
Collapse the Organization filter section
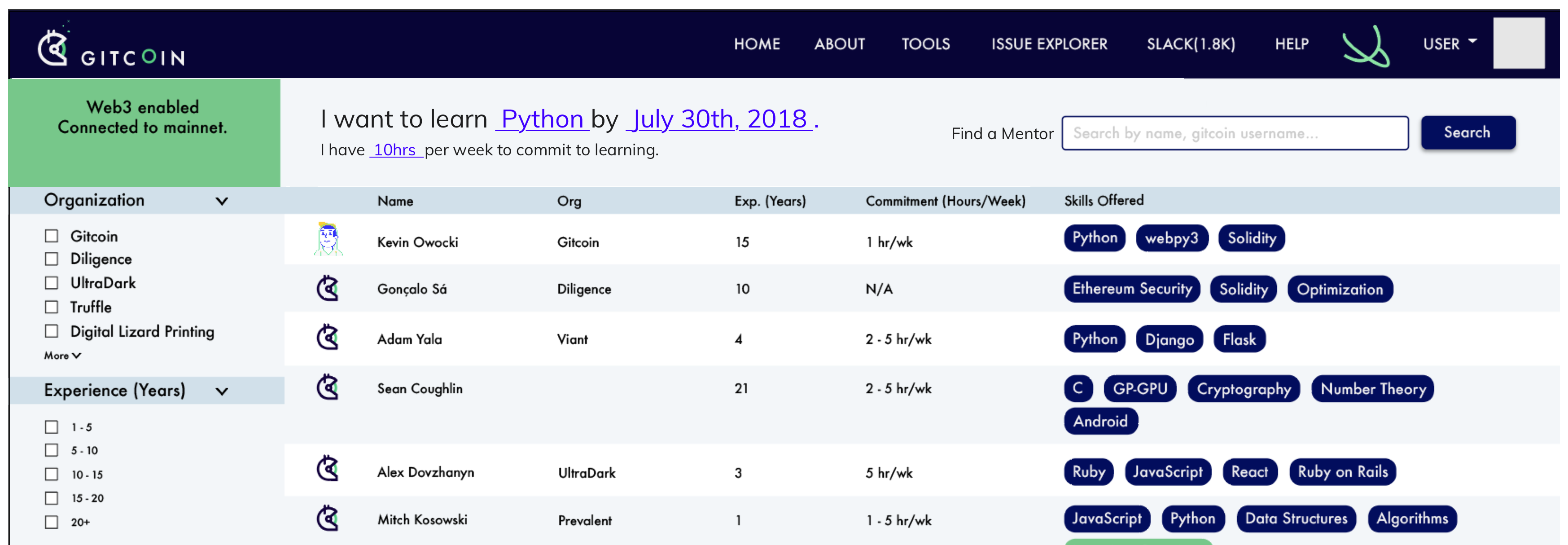(x=222, y=200)
